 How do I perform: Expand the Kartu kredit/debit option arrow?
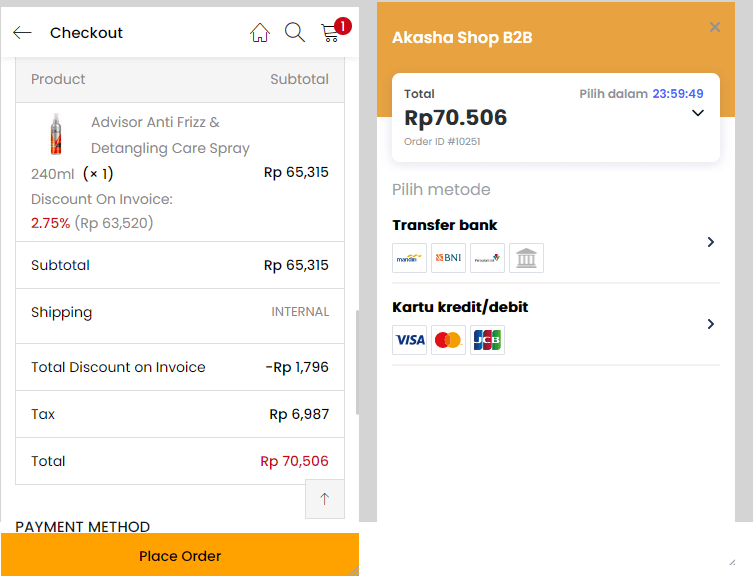(x=710, y=324)
